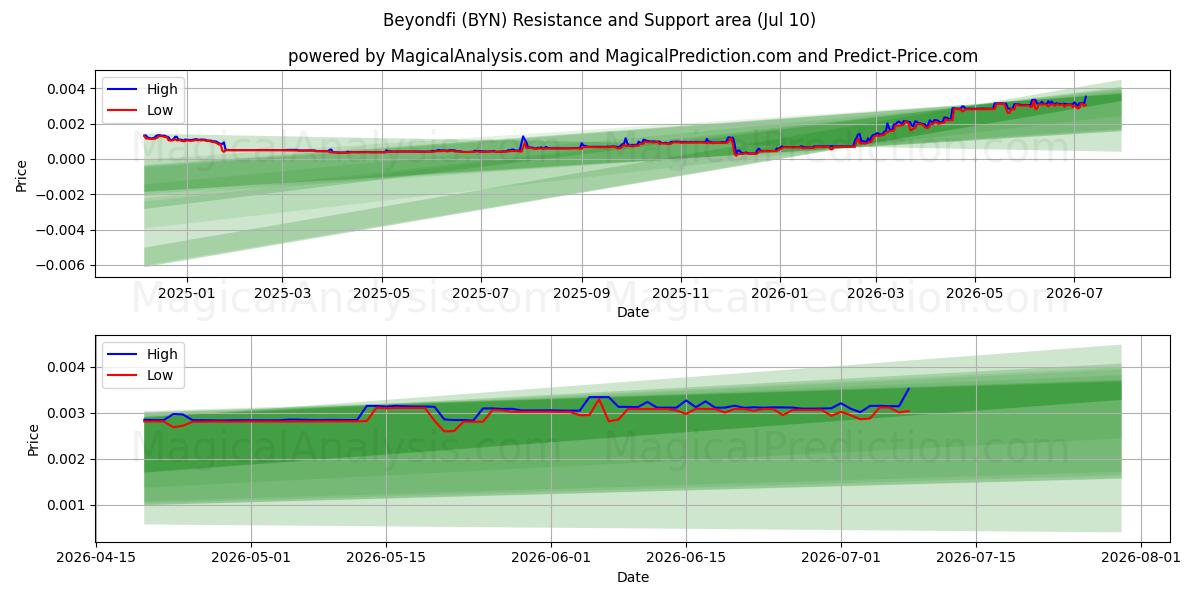Click the top chart x-axis tick label '2025-05'
Screen dimensions: 1200x600
pyautogui.click(x=381, y=293)
